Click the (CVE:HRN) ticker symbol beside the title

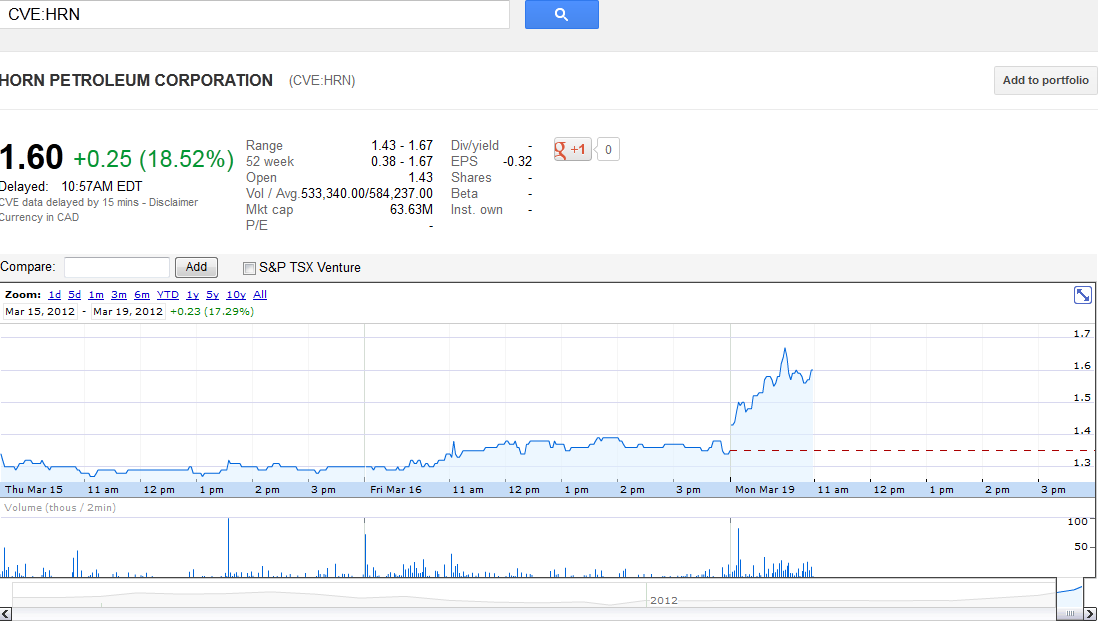(x=322, y=81)
